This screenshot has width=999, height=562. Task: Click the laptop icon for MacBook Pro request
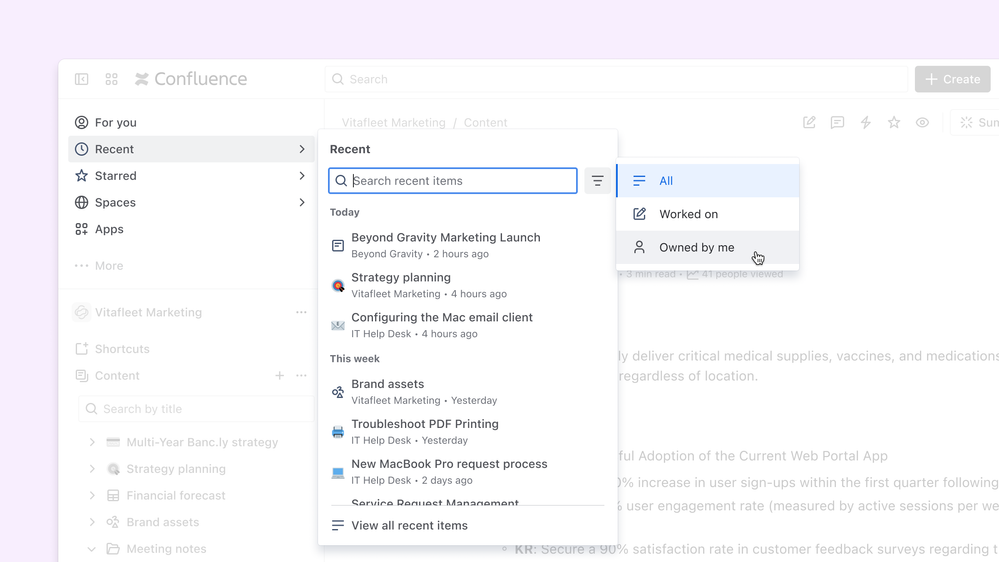[338, 472]
